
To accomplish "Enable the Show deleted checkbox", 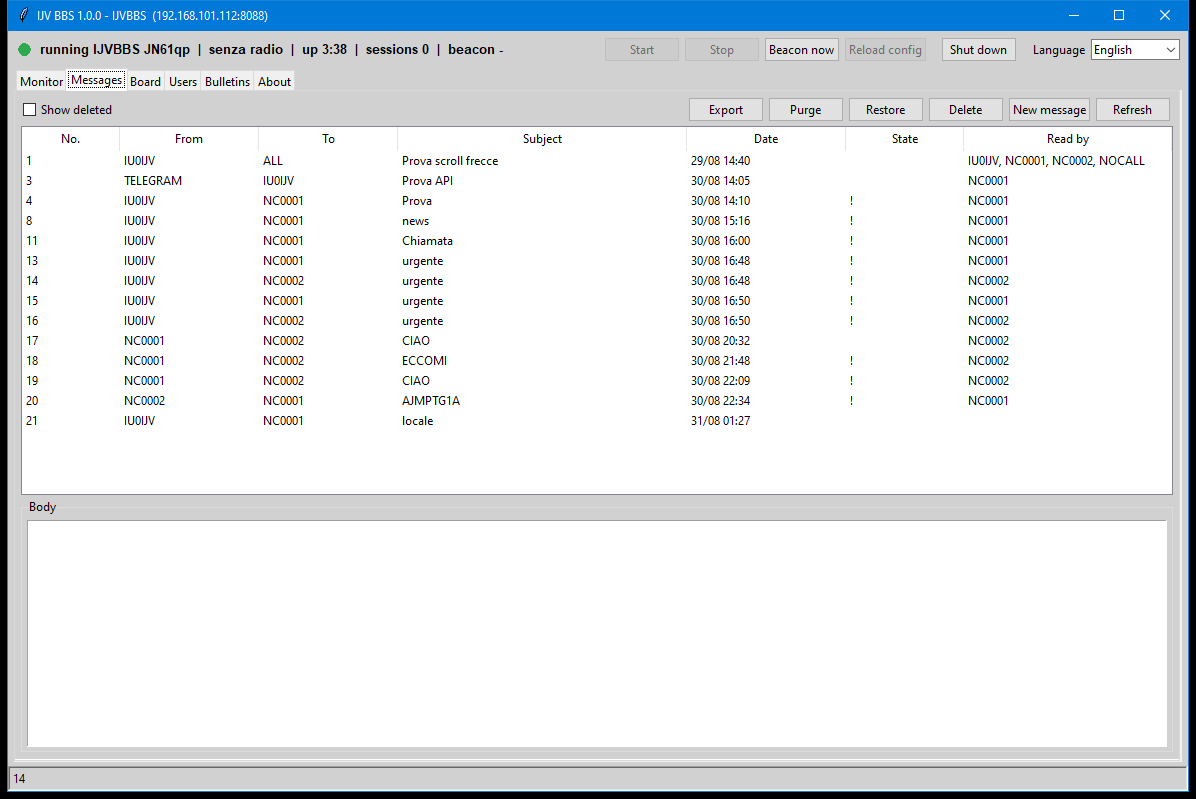I will [x=30, y=110].
